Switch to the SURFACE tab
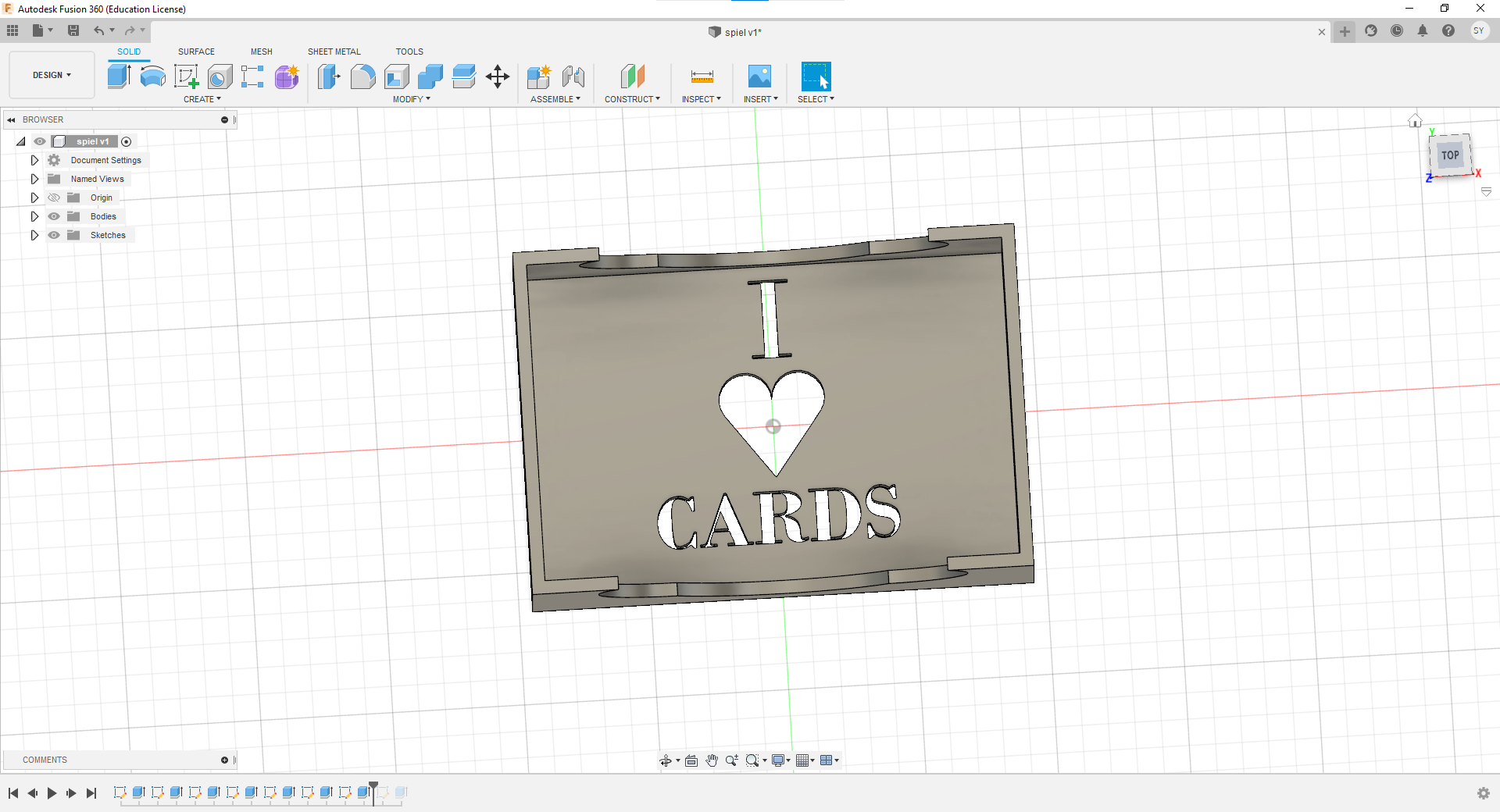 (x=196, y=52)
